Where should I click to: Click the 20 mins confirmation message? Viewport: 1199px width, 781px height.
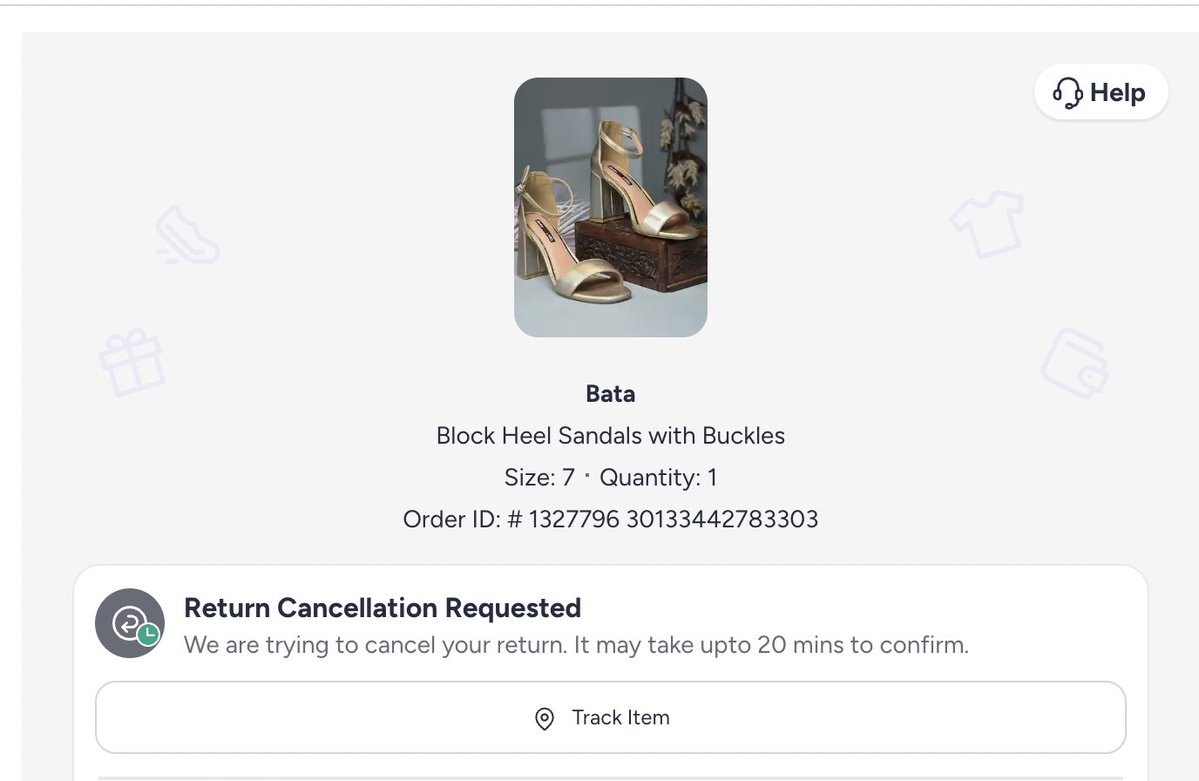click(x=576, y=645)
